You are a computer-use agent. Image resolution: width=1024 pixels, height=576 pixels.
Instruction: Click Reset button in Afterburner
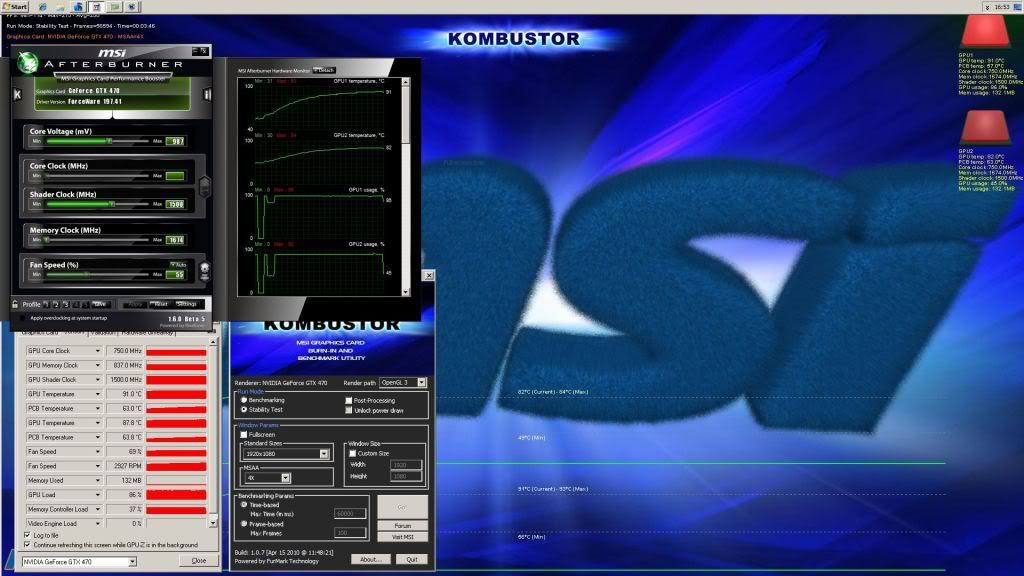coord(161,304)
